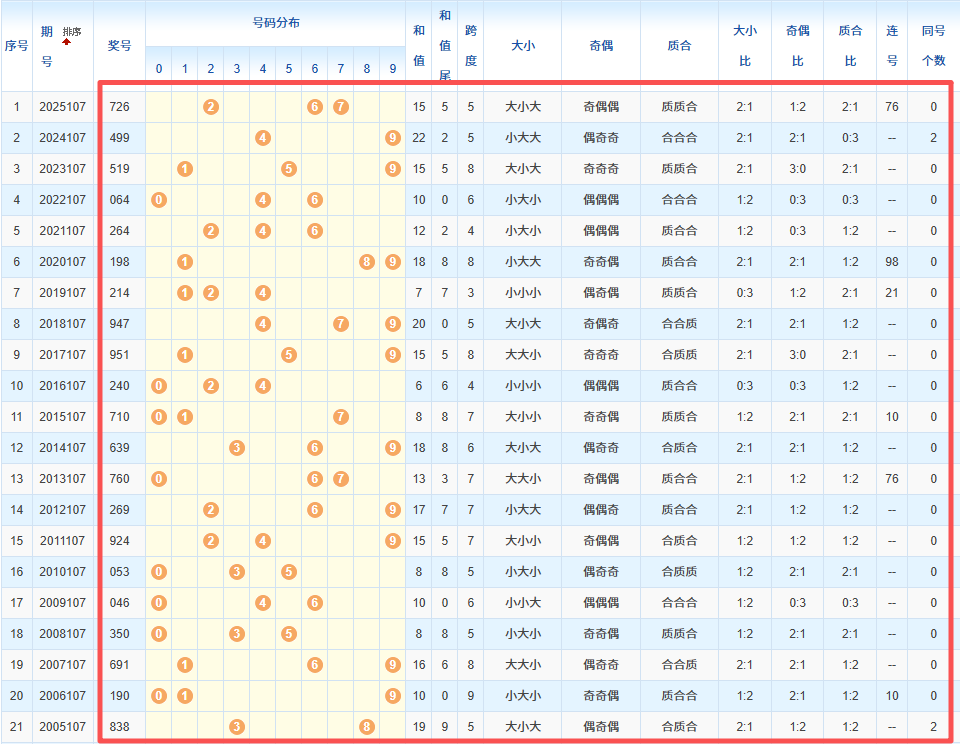Click the 和值 value 22 cell

pos(419,138)
